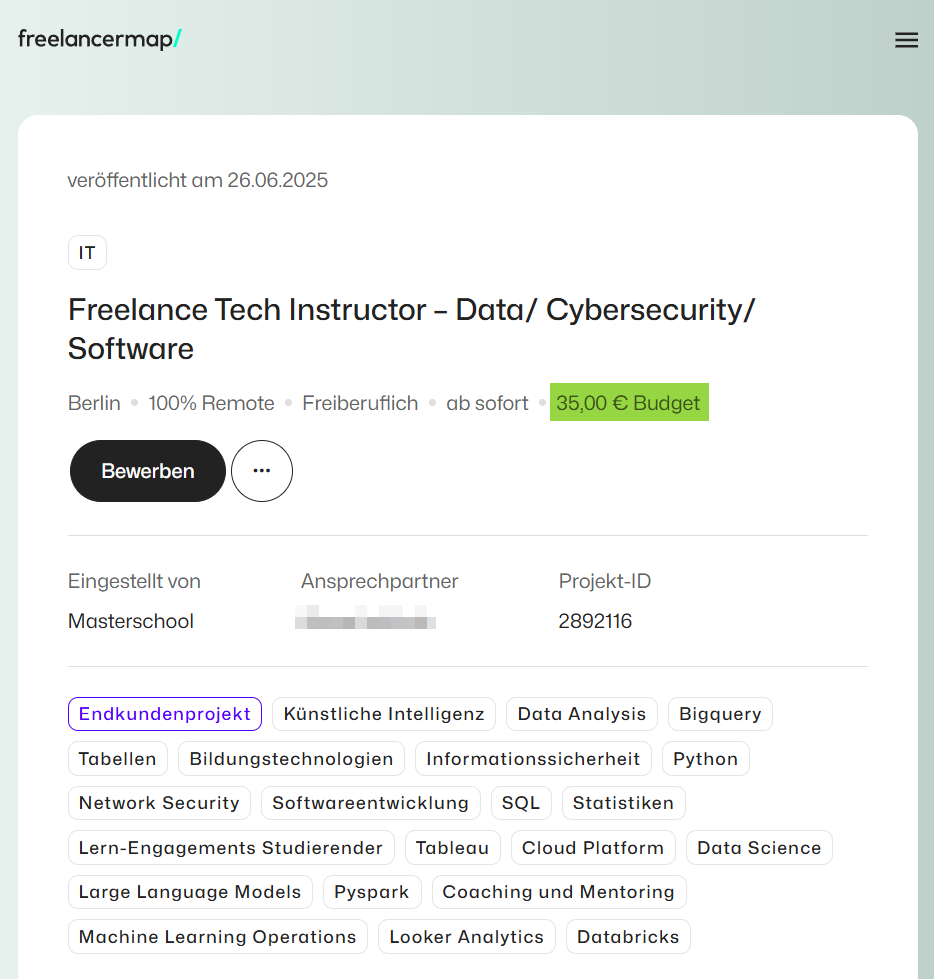Open the hamburger menu icon
Image resolution: width=934 pixels, height=979 pixels.
tap(906, 40)
